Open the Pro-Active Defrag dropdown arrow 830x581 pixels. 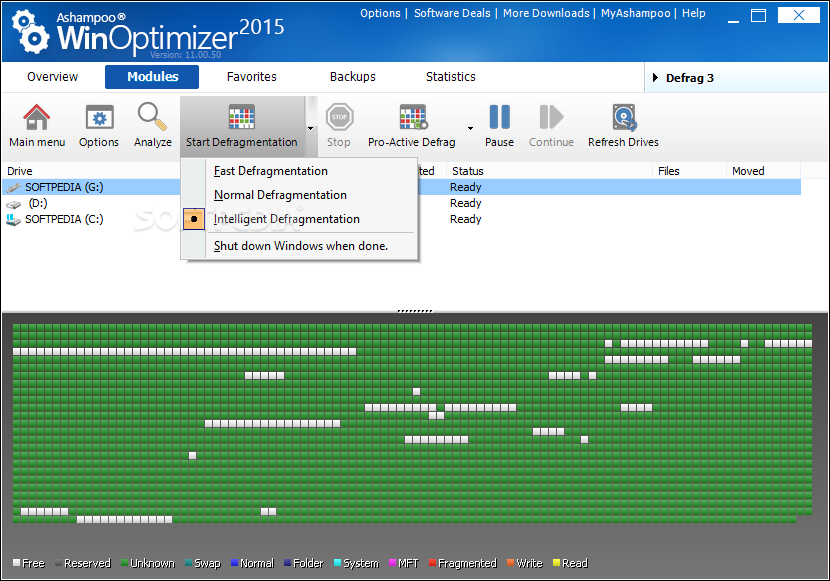(x=470, y=128)
